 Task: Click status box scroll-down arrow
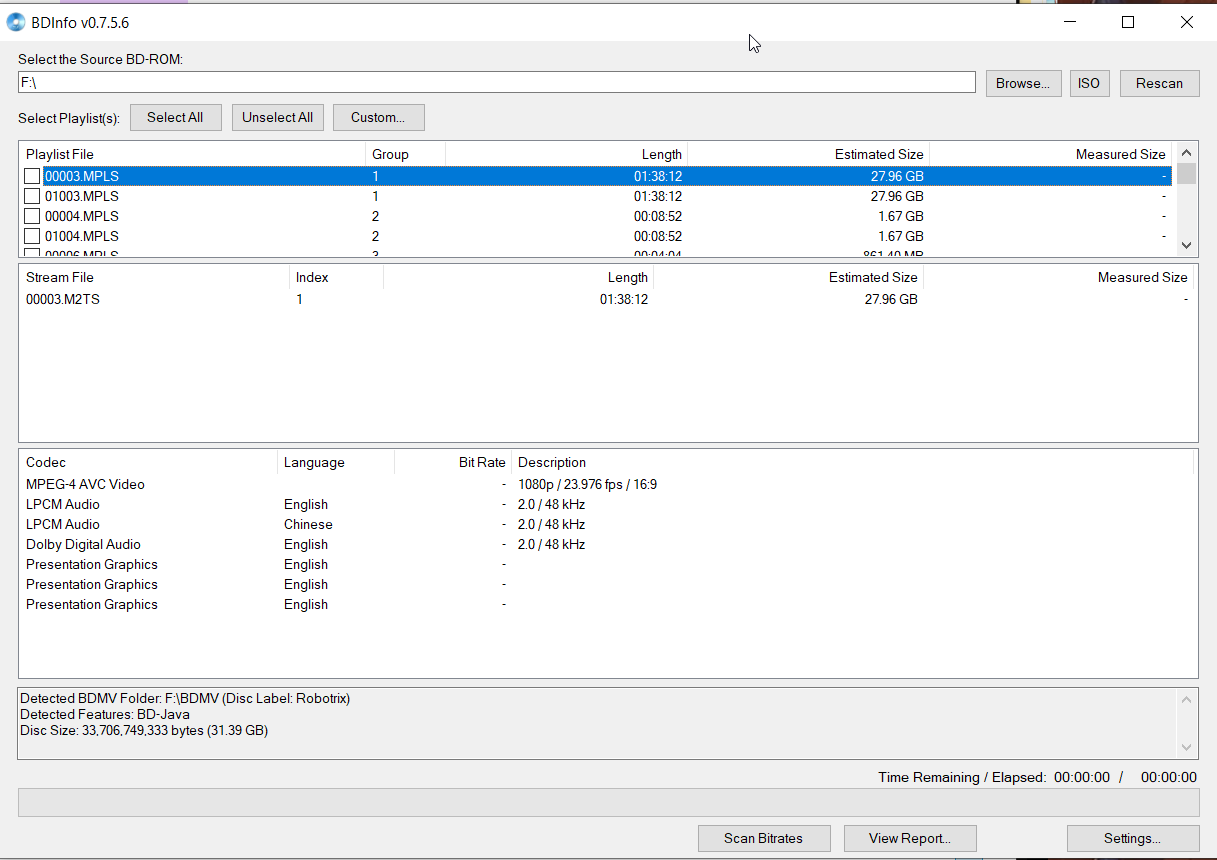point(1187,747)
